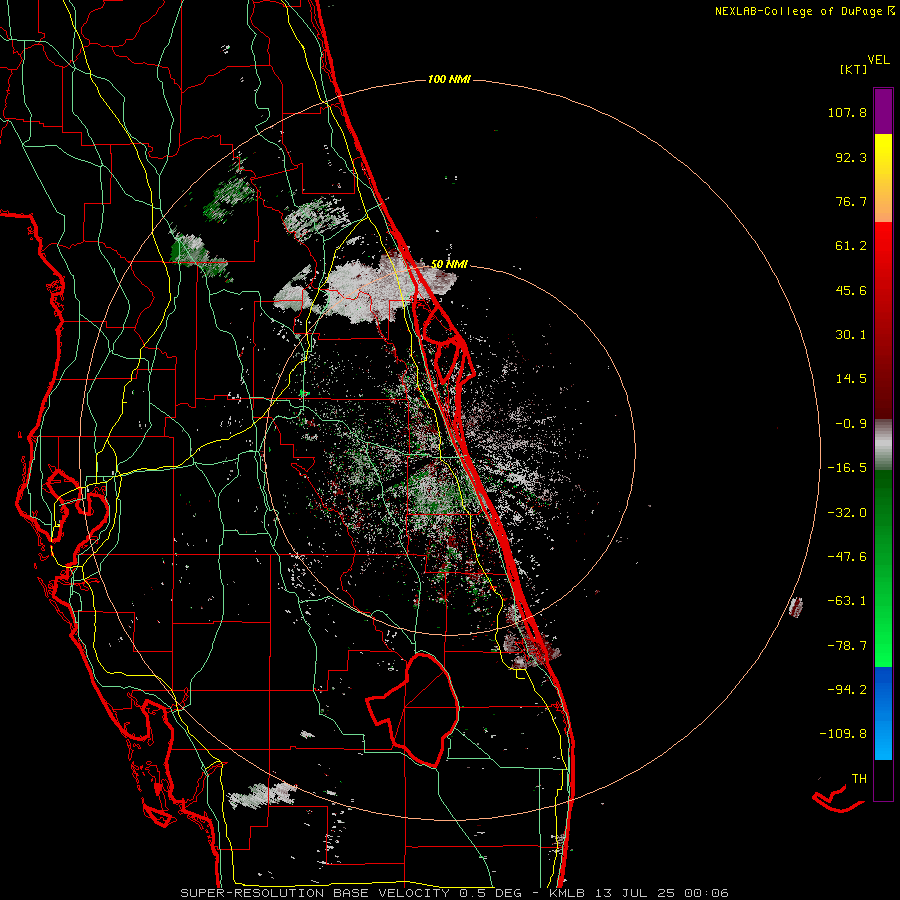900x900 pixels.
Task: Click the 76.7 velocity scale value
Action: 851,201
